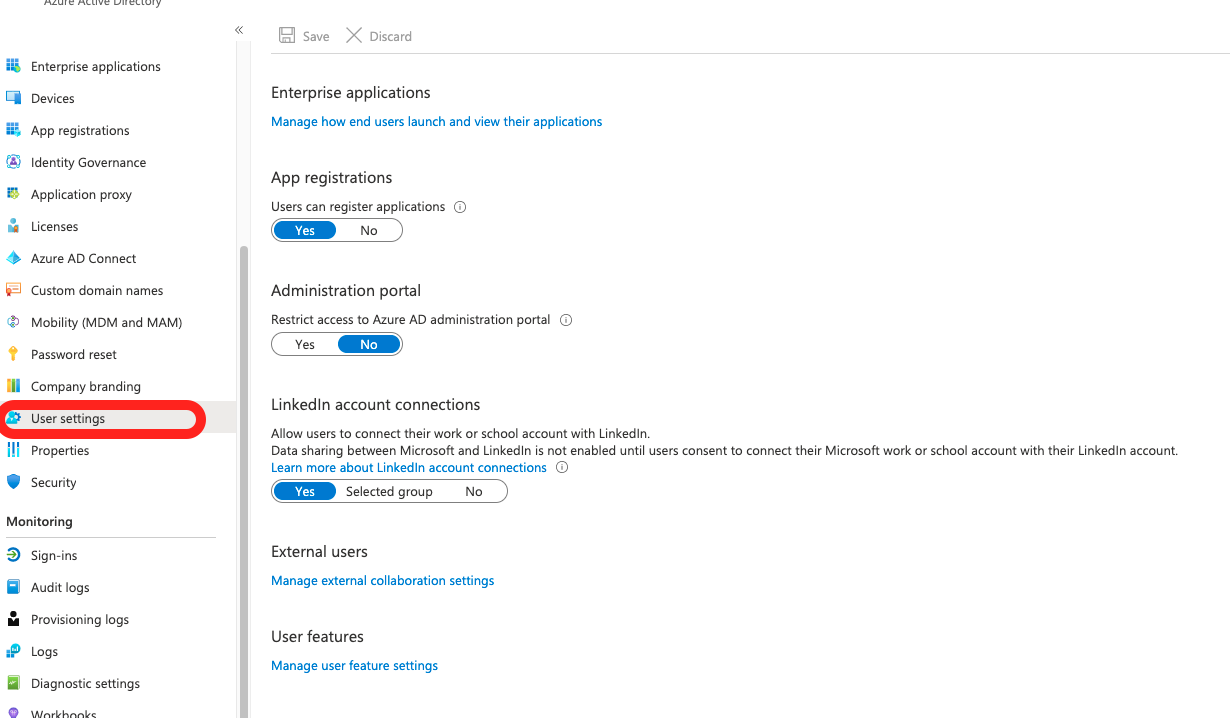The image size is (1230, 718).
Task: Set Restrict access to administration portal to Yes
Action: [x=305, y=344]
